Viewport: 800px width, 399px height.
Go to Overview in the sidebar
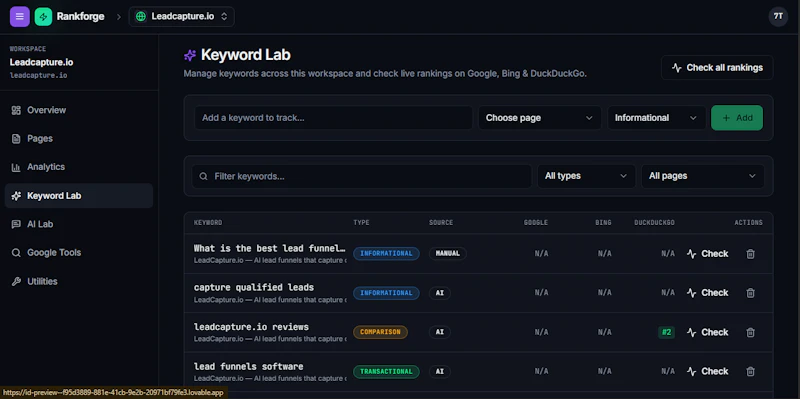tap(79, 110)
